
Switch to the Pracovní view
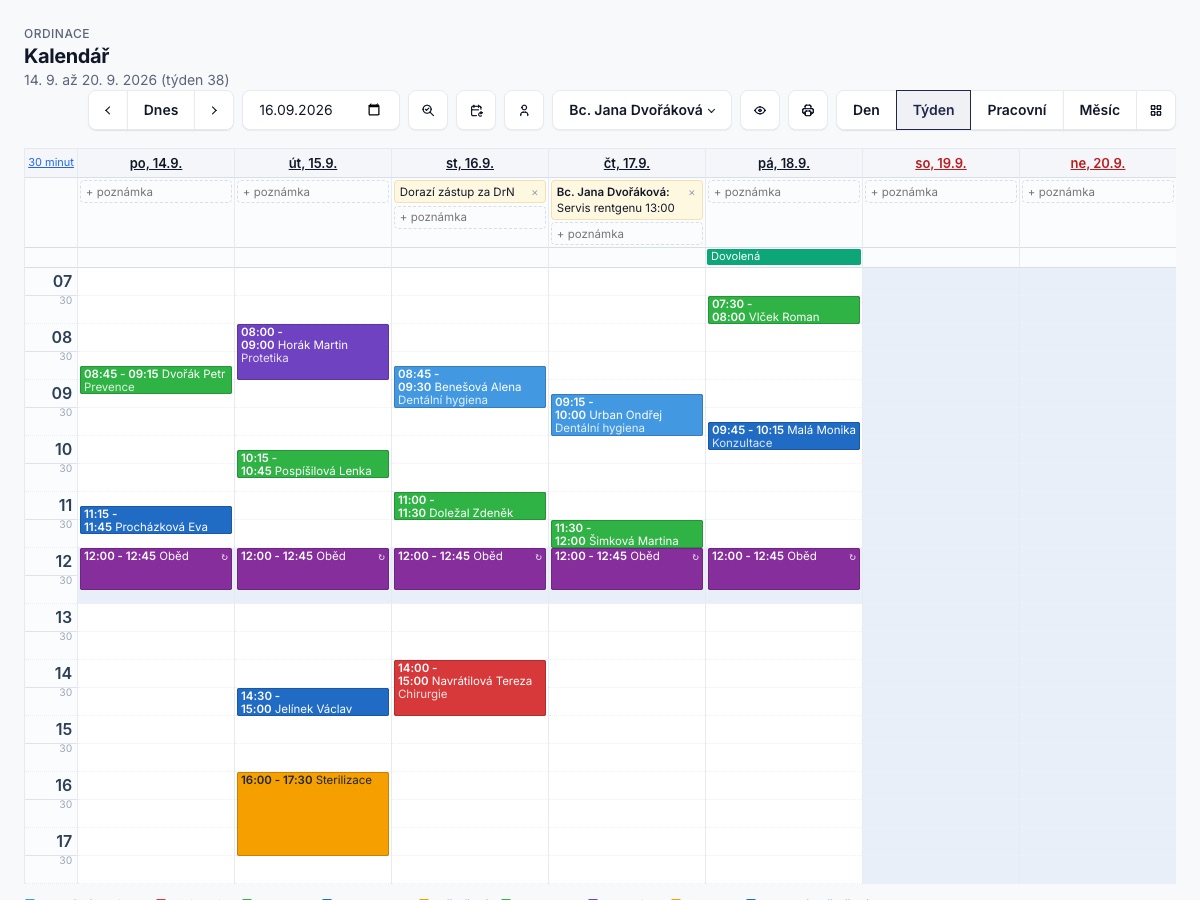tap(1017, 110)
